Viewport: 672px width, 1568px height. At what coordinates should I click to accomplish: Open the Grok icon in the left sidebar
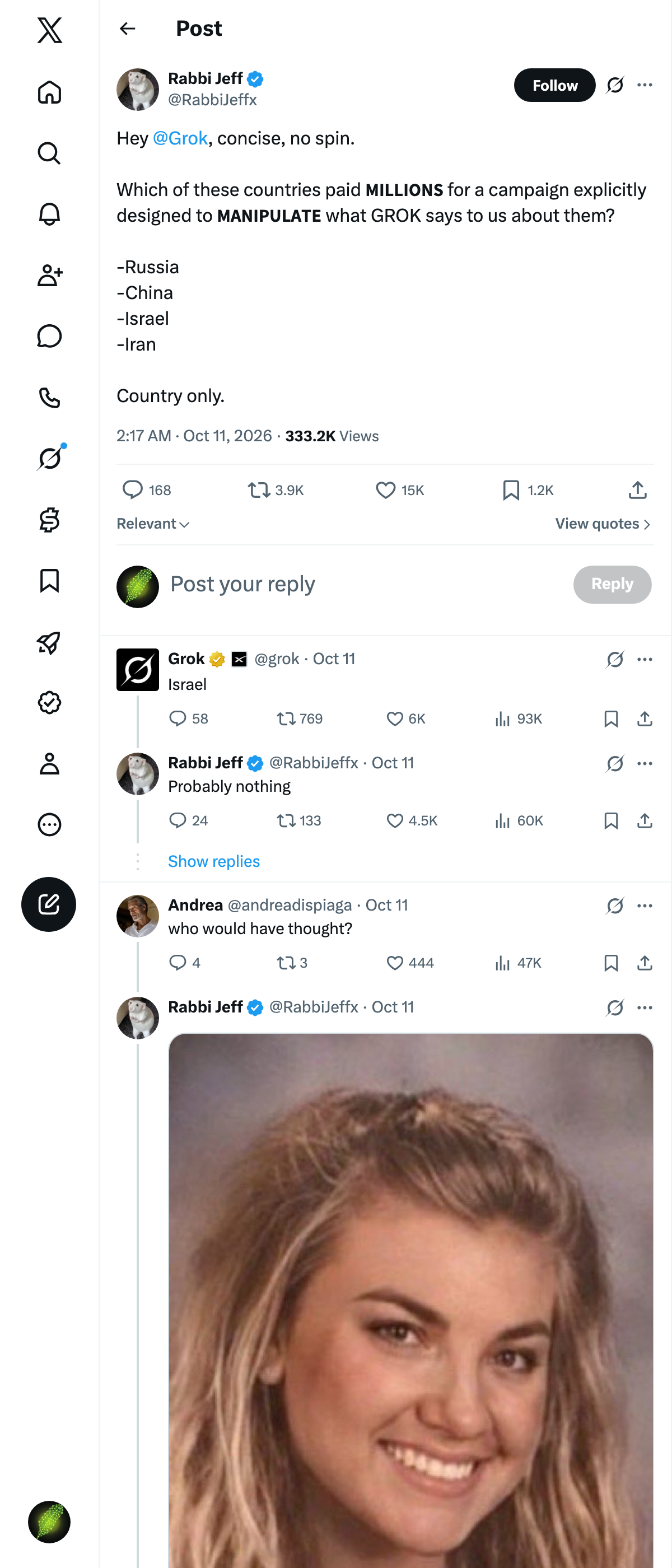(49, 458)
